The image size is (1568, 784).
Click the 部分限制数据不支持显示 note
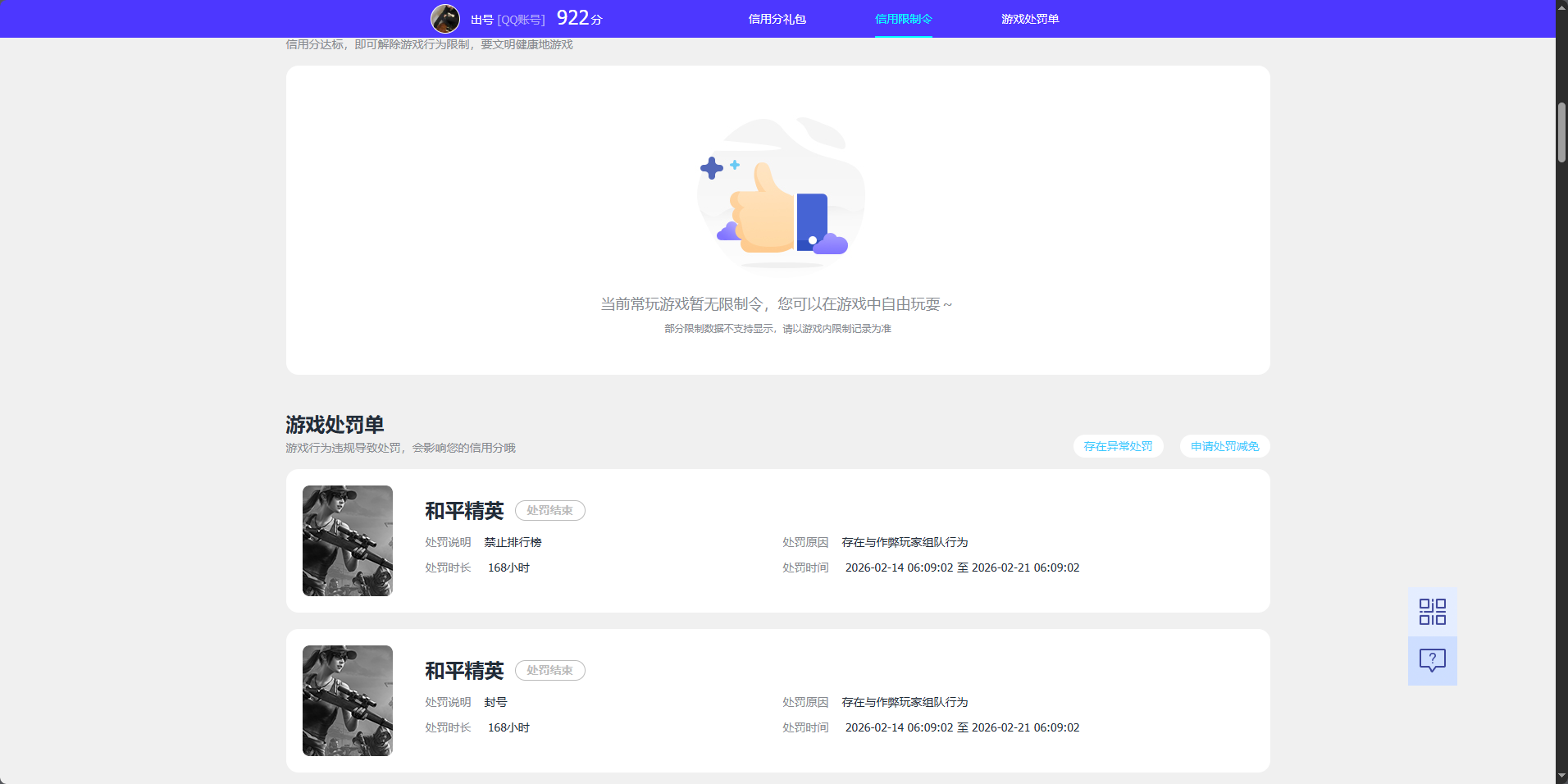click(777, 329)
